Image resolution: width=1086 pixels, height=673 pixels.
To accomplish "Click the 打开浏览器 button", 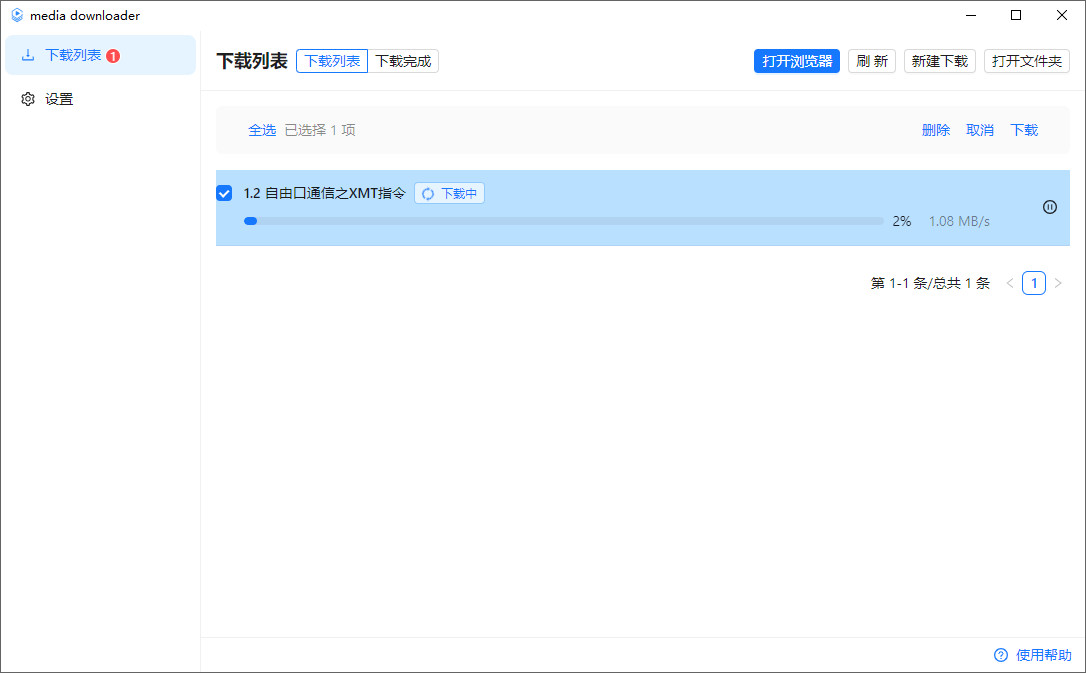I will tap(796, 61).
